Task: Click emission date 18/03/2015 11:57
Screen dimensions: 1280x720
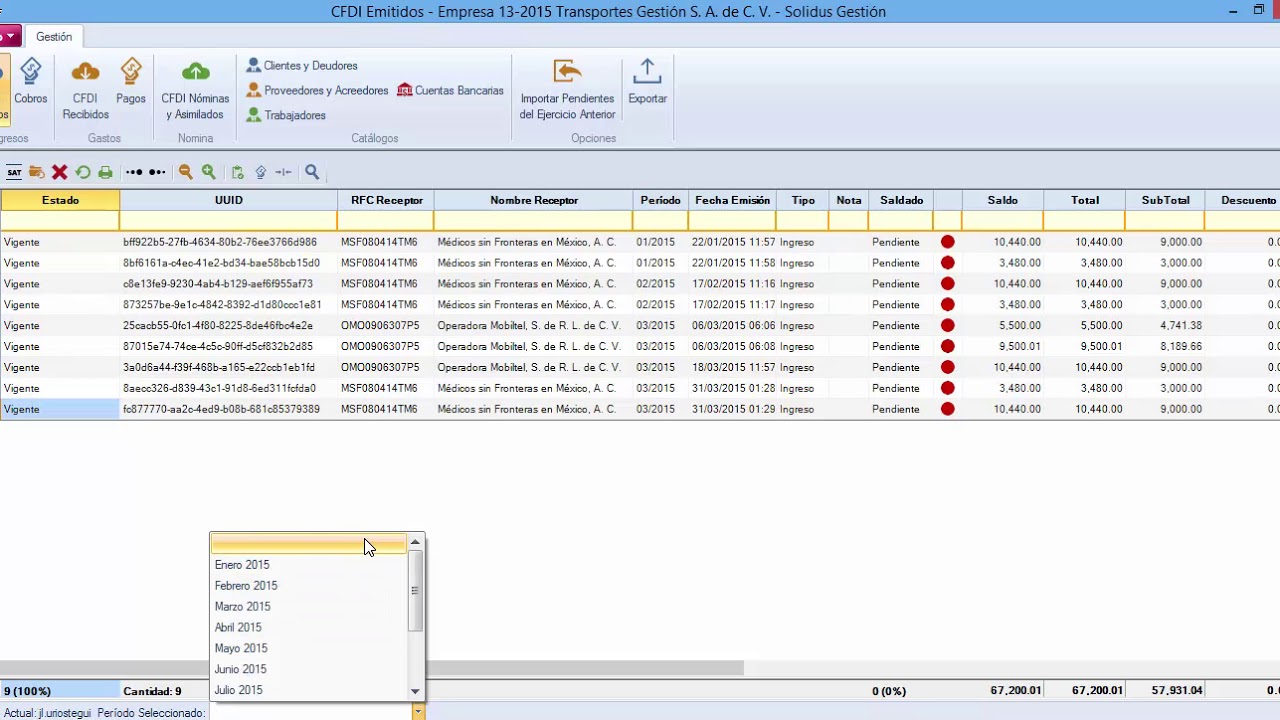Action: coord(734,368)
